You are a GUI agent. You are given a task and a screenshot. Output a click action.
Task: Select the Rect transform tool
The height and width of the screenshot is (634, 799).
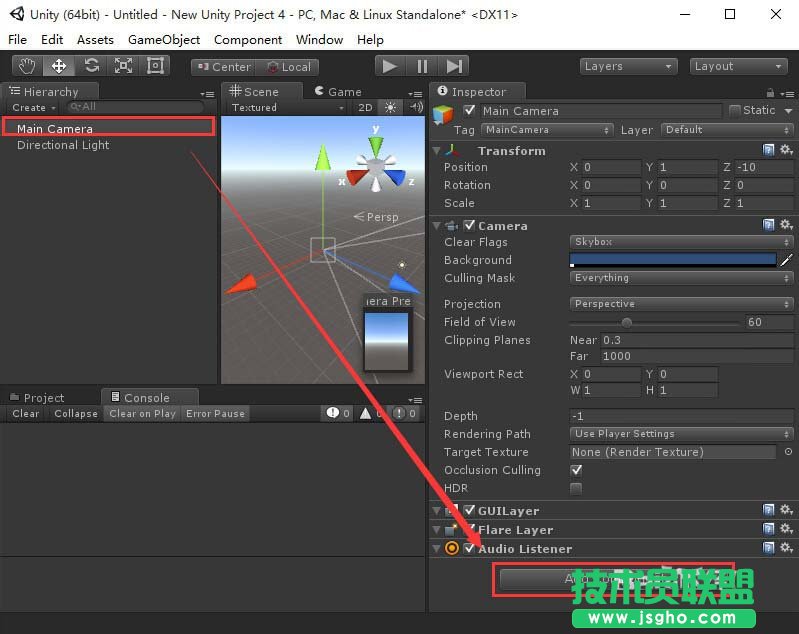[154, 66]
